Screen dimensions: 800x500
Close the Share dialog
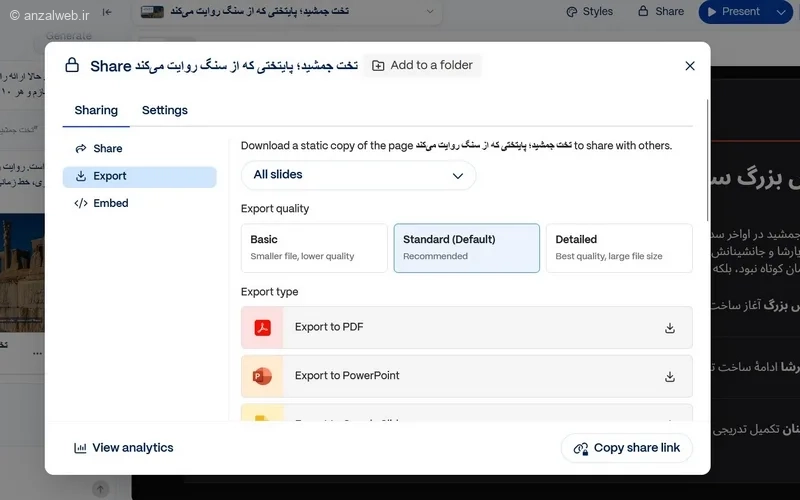coord(690,66)
